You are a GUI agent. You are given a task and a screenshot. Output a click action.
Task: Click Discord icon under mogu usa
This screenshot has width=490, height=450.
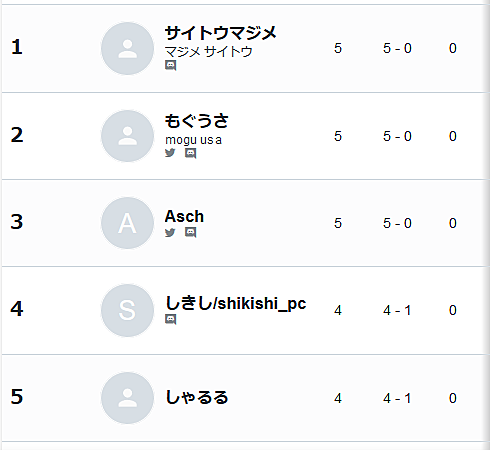click(x=191, y=153)
